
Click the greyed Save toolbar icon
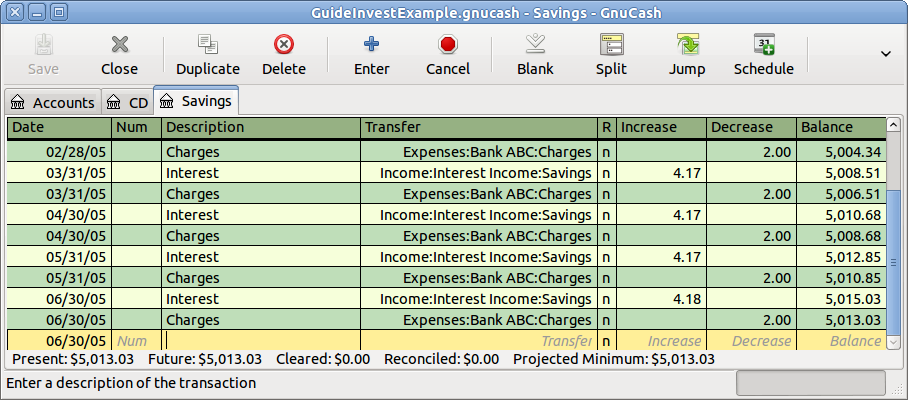[43, 45]
